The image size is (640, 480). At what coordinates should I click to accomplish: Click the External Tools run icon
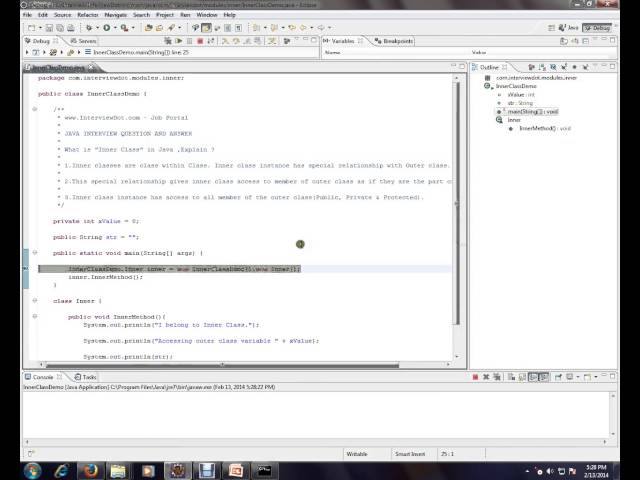[x=124, y=28]
